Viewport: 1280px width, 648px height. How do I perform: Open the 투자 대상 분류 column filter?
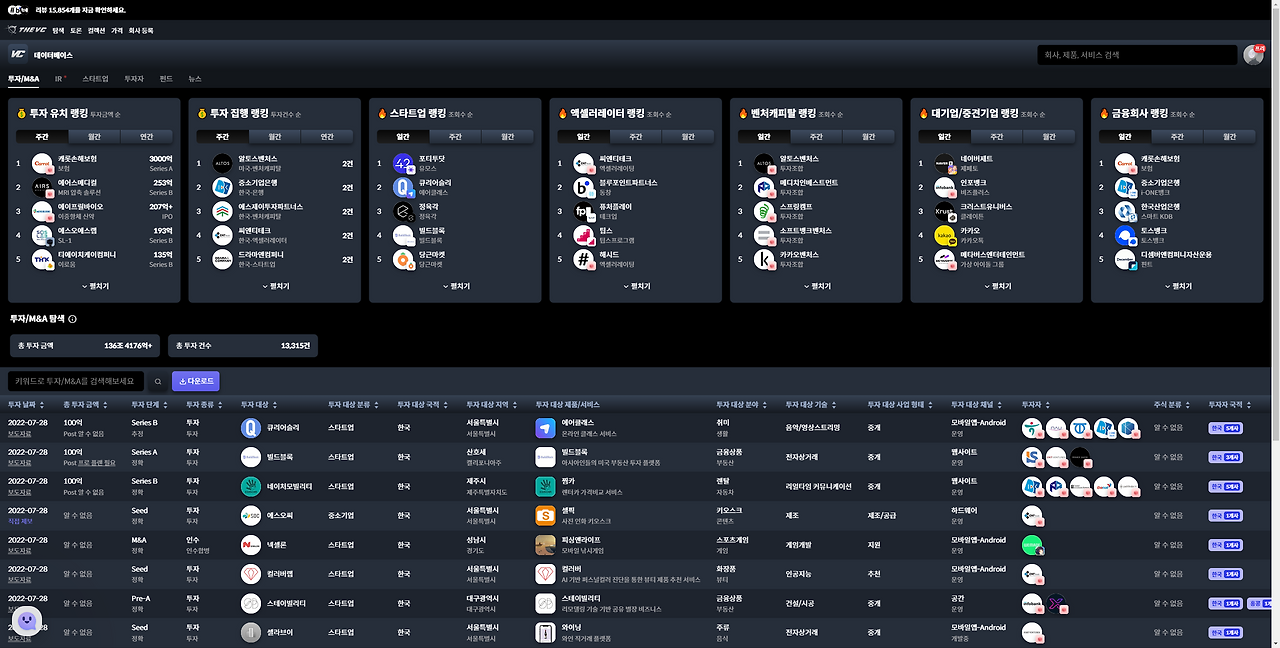pyautogui.click(x=377, y=405)
